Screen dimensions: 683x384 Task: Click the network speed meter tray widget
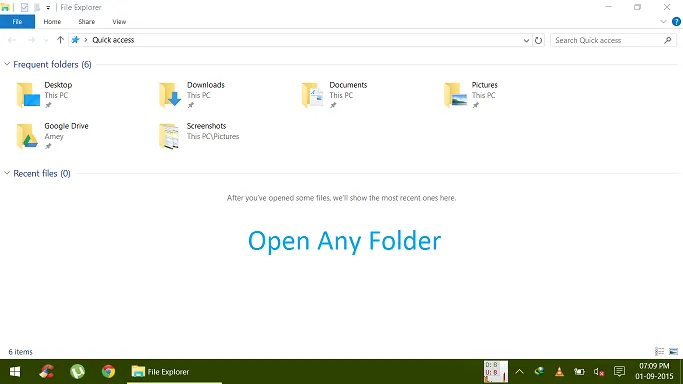[x=496, y=371]
